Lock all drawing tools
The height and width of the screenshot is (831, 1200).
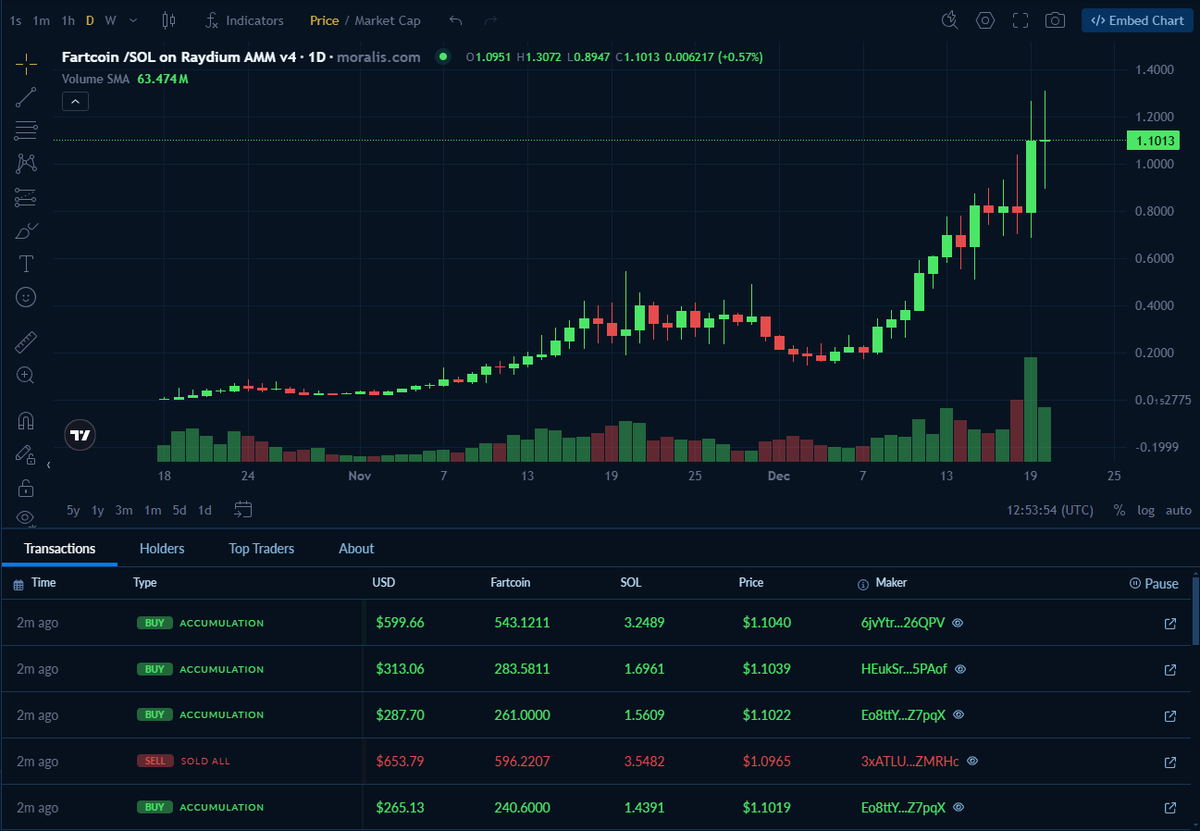(x=25, y=487)
